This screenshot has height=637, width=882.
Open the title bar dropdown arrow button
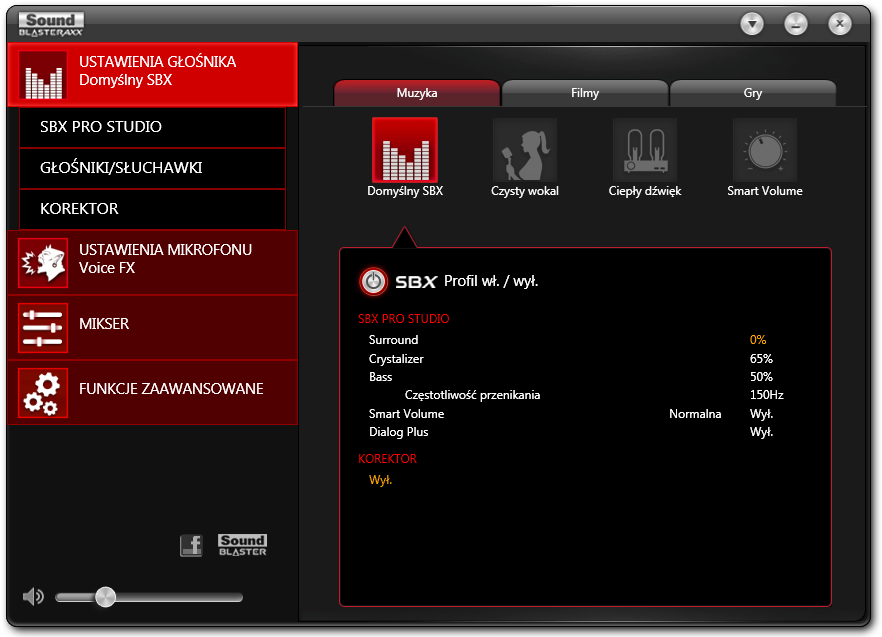tap(752, 24)
